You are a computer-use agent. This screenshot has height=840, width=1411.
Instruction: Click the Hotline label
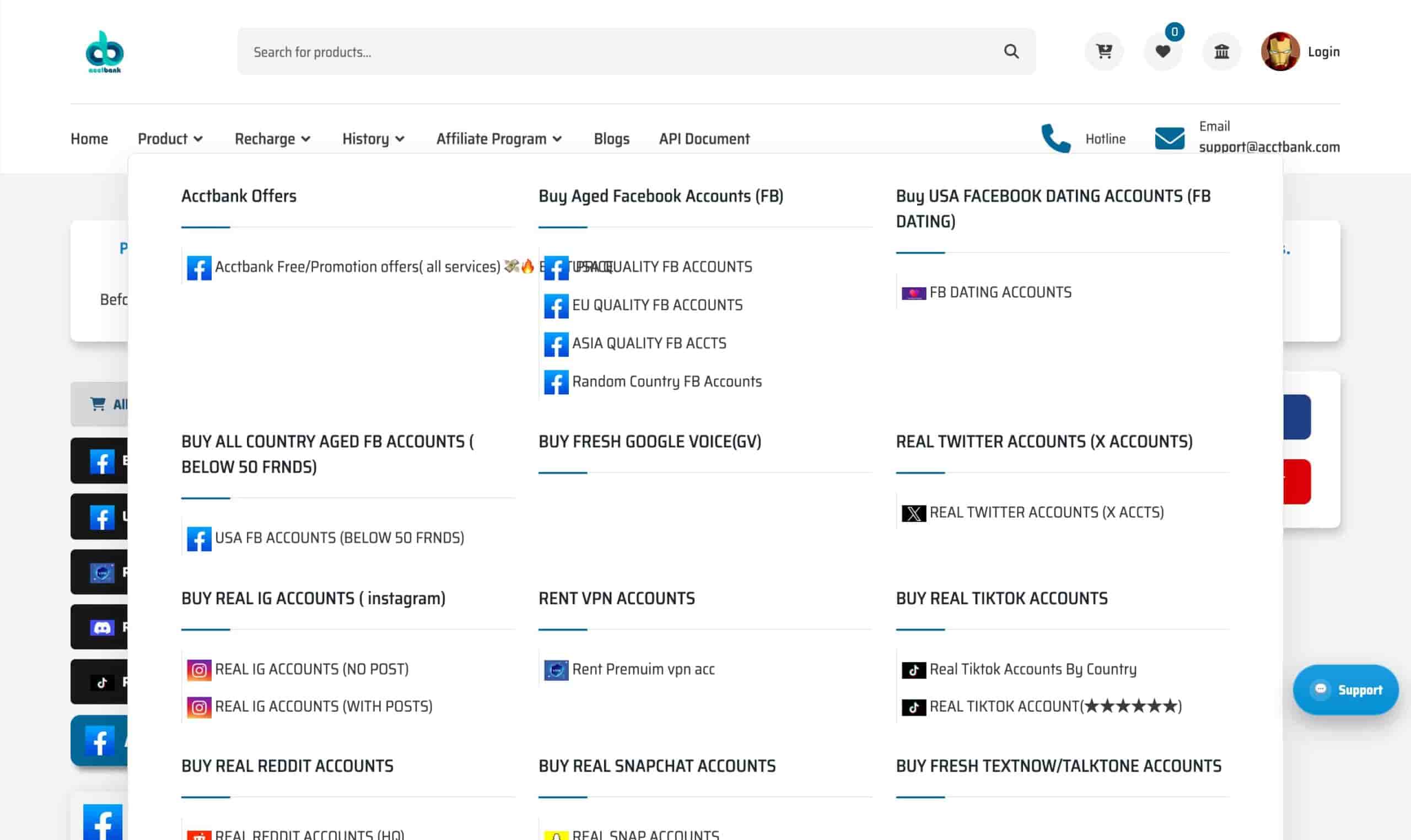click(1105, 139)
